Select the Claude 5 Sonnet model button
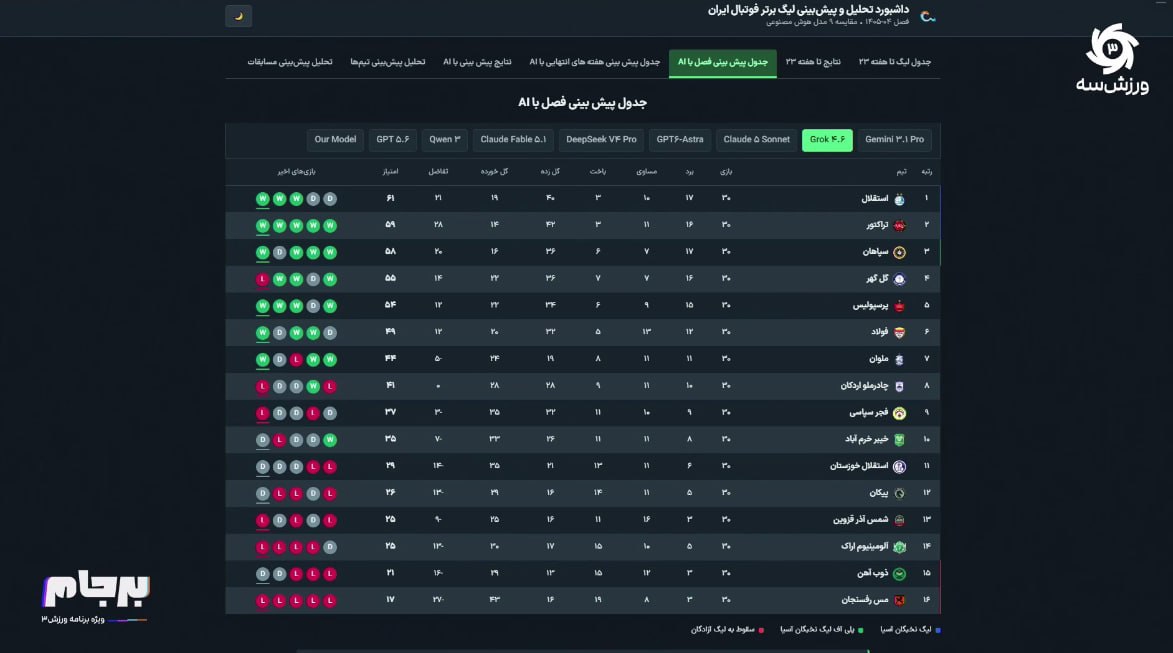 pyautogui.click(x=756, y=140)
